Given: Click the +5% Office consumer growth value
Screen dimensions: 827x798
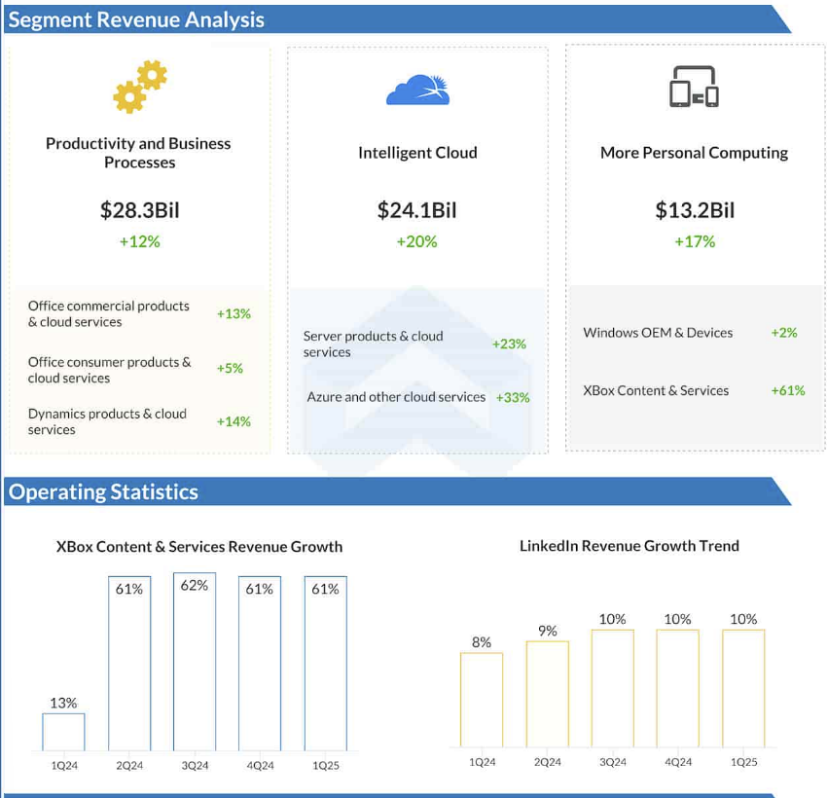Looking at the screenshot, I should [230, 368].
